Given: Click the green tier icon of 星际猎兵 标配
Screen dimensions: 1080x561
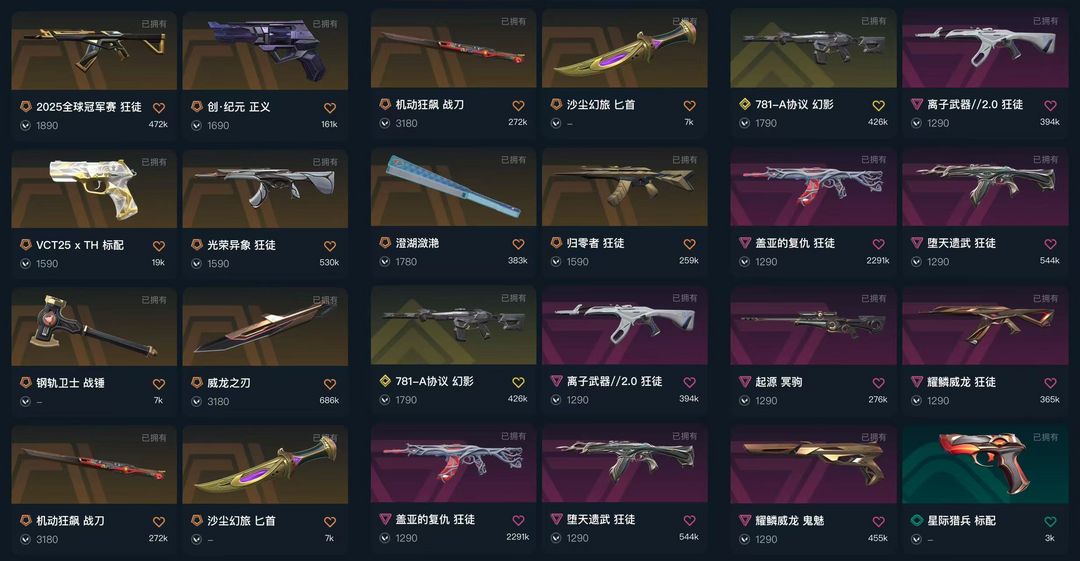Looking at the screenshot, I should pos(916,520).
